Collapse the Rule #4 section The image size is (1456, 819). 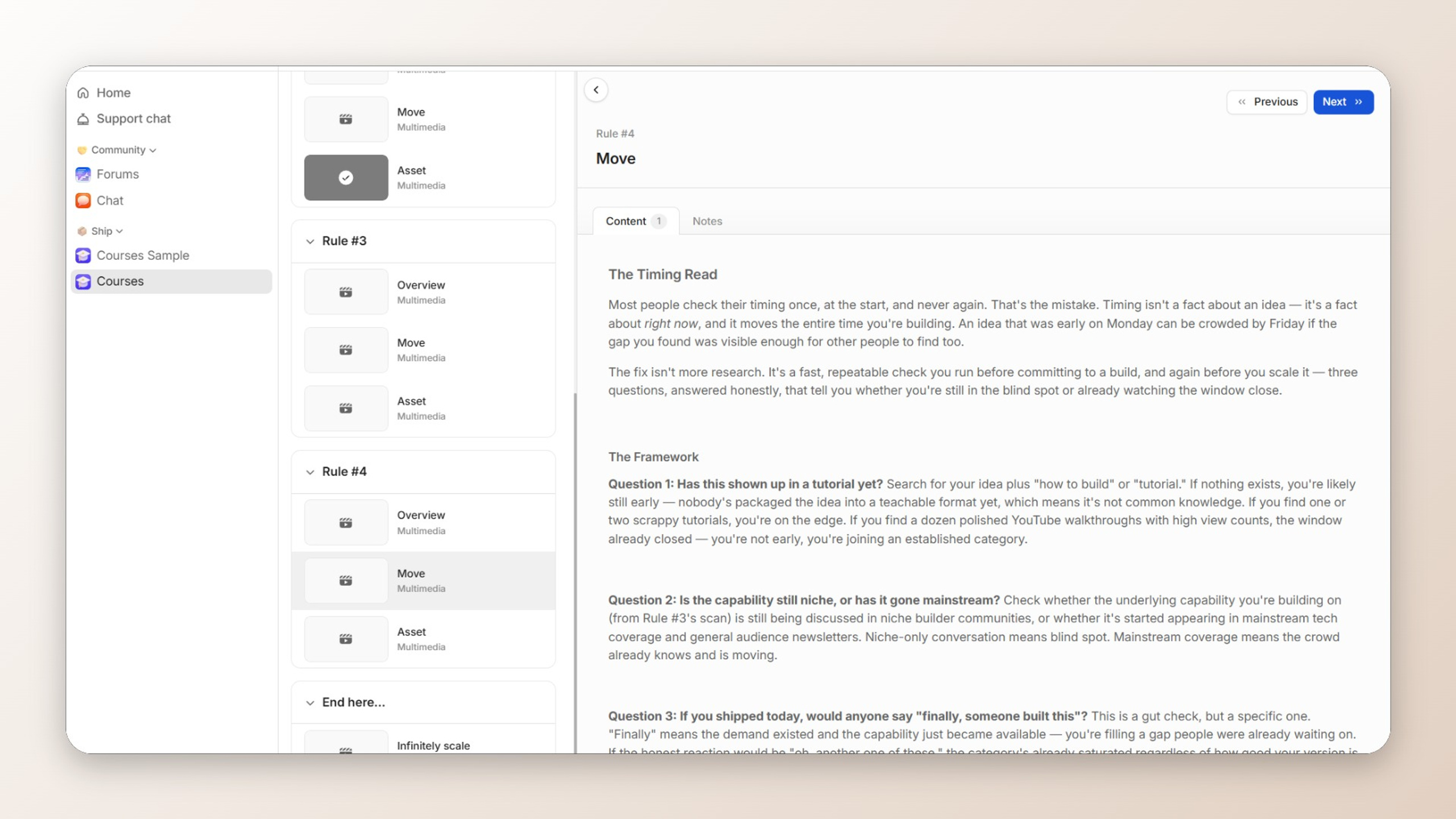pos(310,471)
